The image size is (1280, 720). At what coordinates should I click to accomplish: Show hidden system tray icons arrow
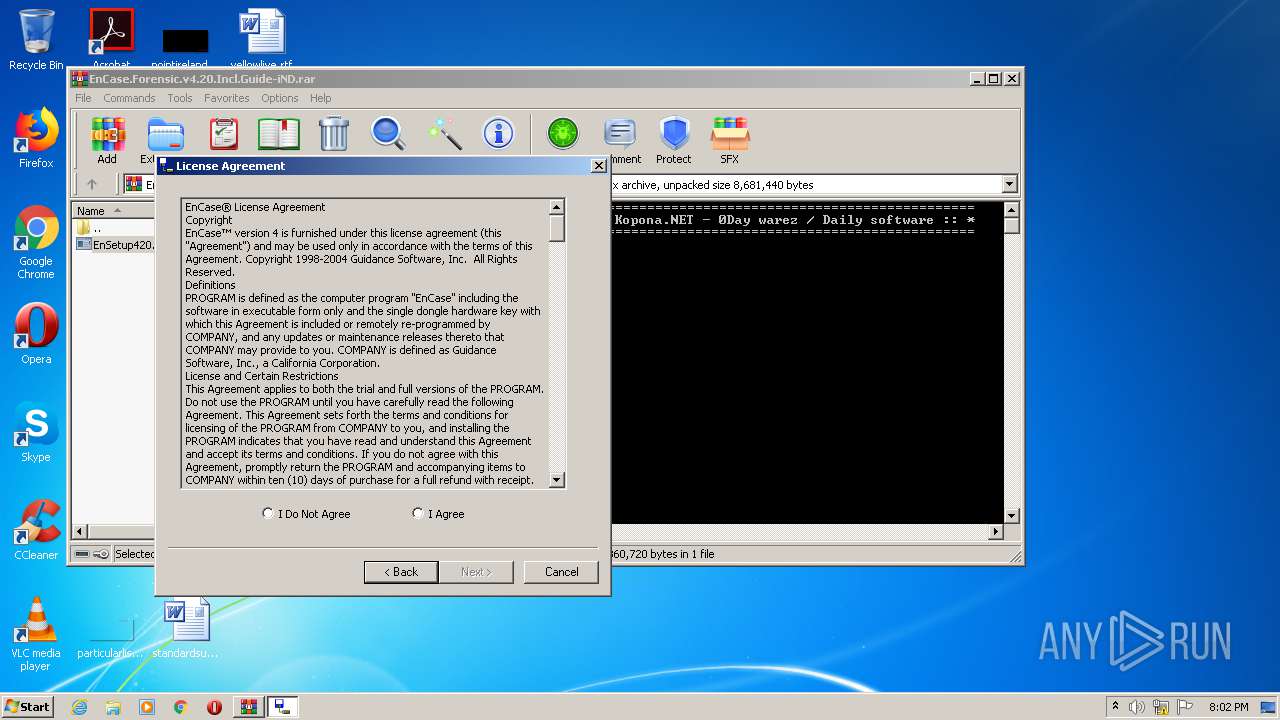point(1115,707)
